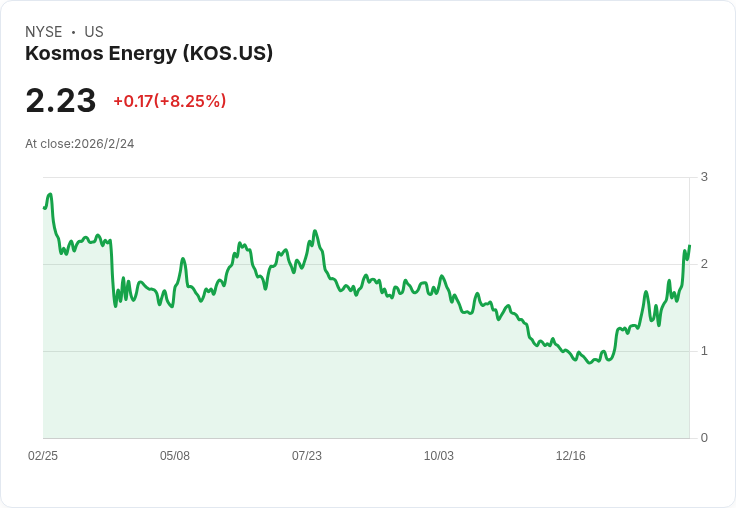The width and height of the screenshot is (736, 508).
Task: Click the y-axis label 3
Action: [x=704, y=177]
